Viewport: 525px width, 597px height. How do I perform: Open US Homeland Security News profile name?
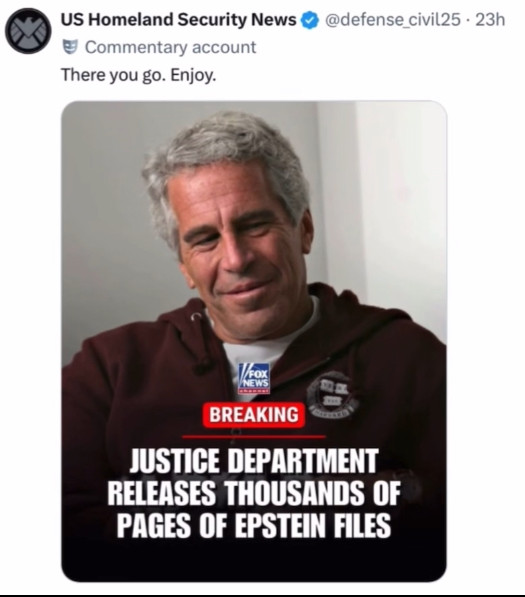click(179, 19)
